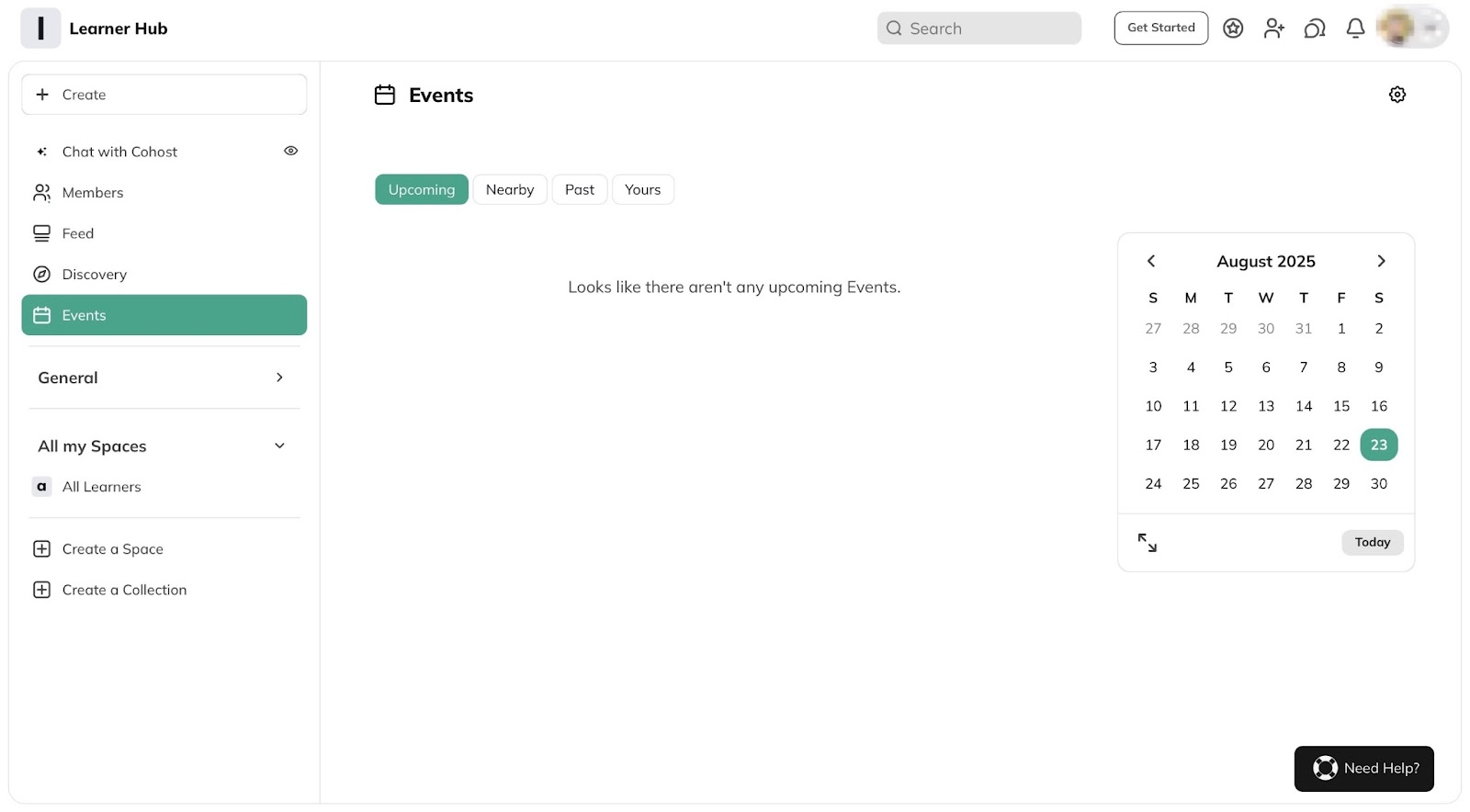Select August 23 on the calendar
The image size is (1470, 812).
(x=1379, y=445)
